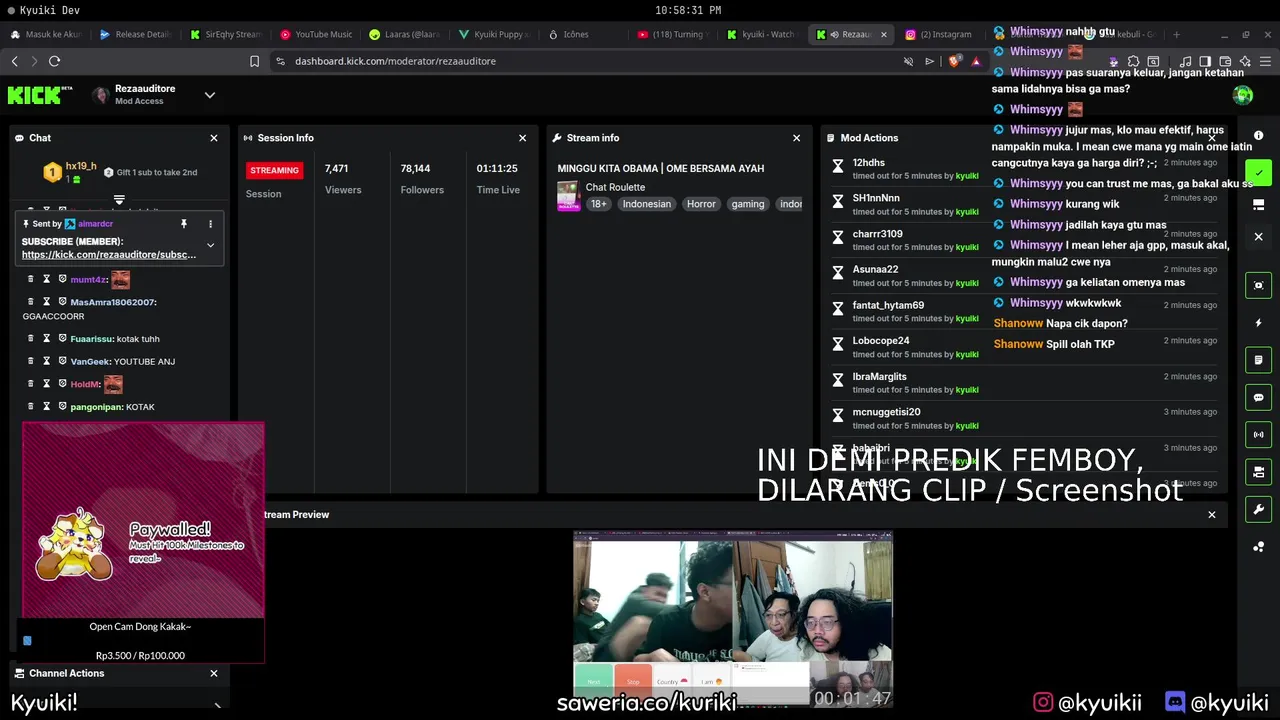Toggle the broadcast signal sidebar icon

pos(1258,435)
